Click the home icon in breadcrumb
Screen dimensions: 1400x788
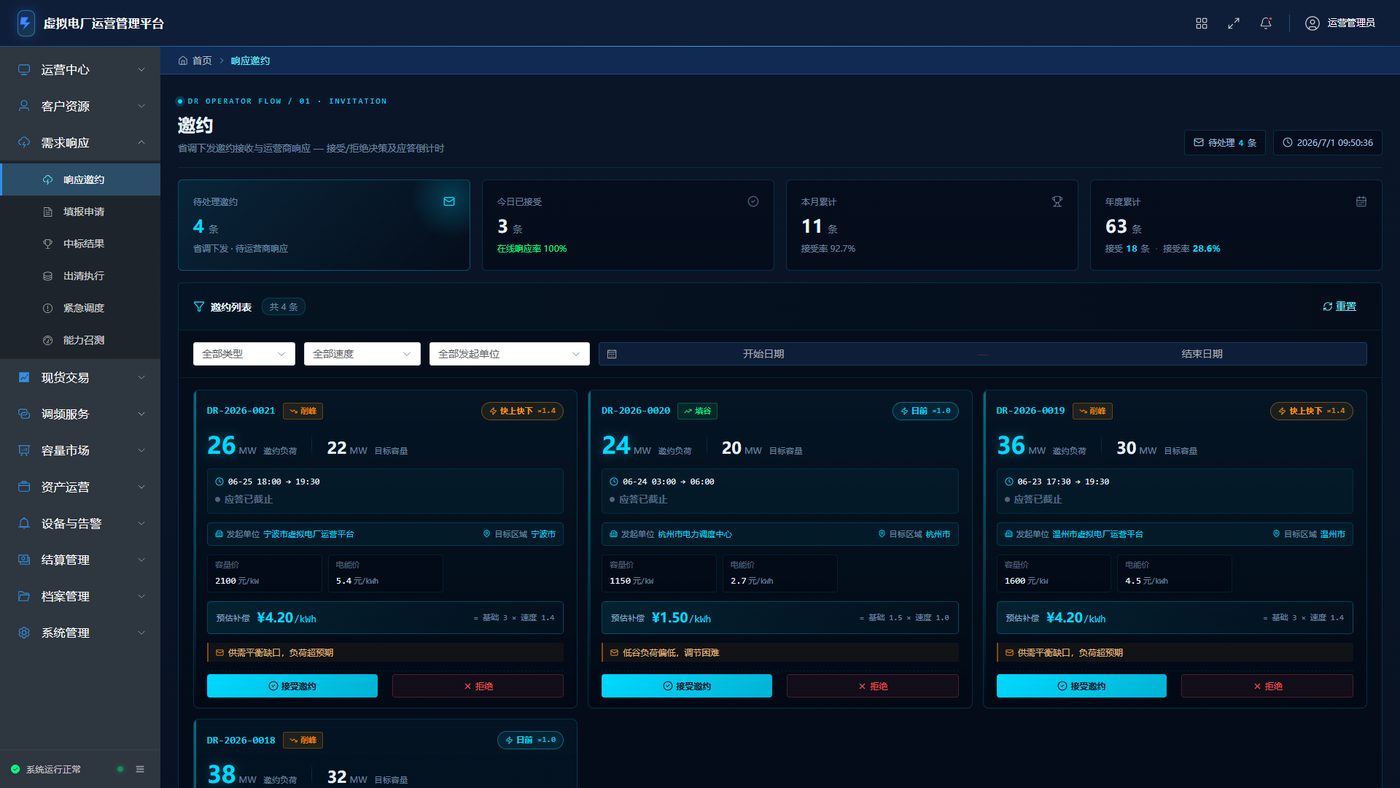(183, 61)
